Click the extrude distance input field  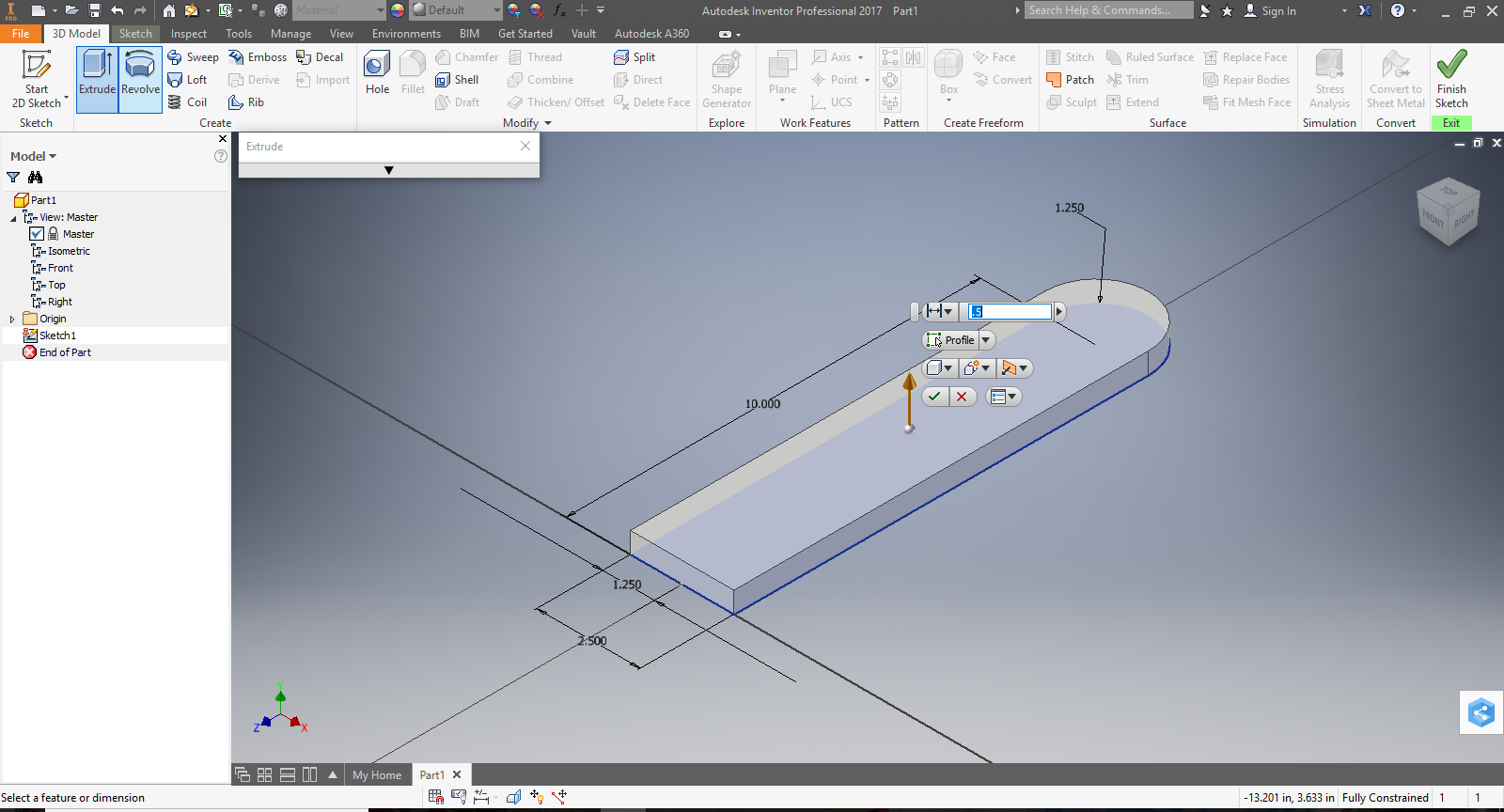point(1010,311)
